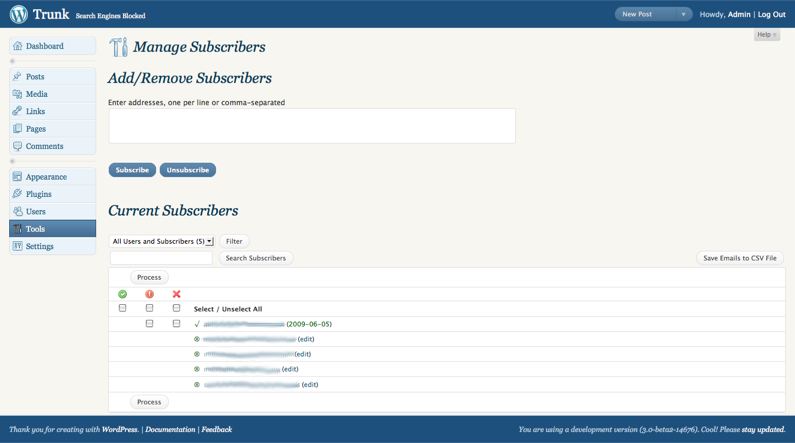Expand the Help tab

[767, 34]
